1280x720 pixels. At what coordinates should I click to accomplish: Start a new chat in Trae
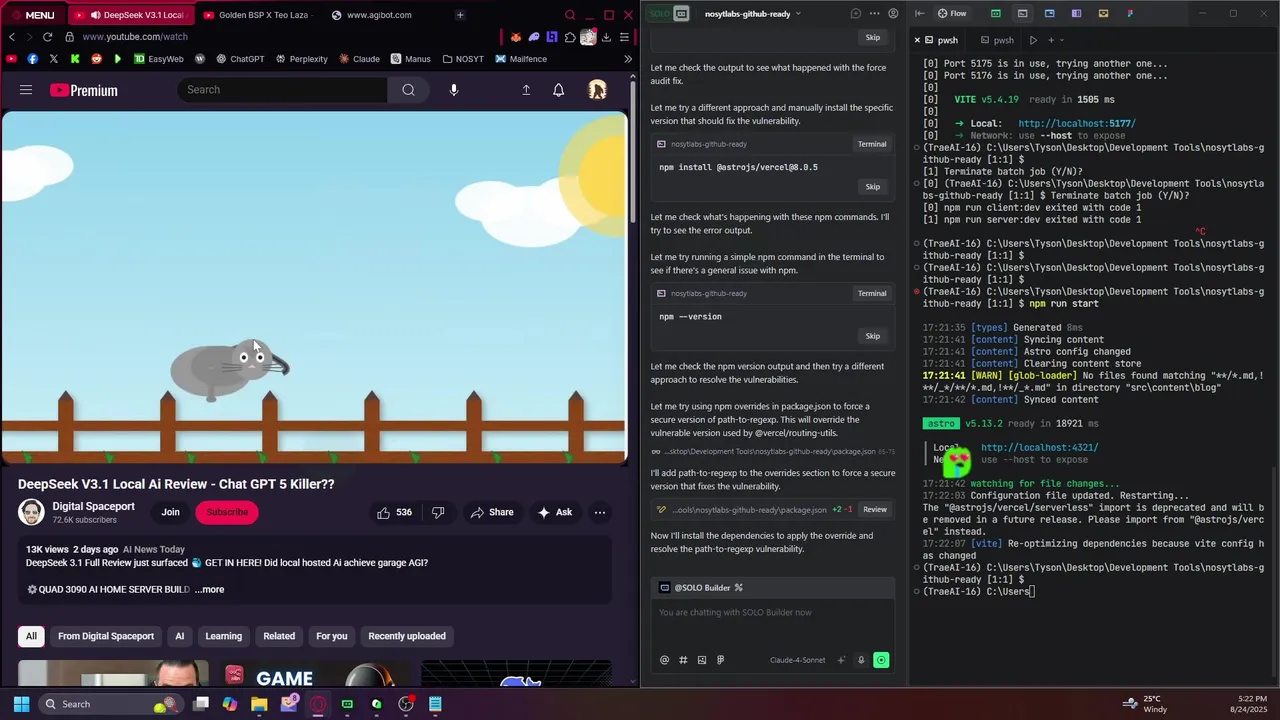[855, 14]
